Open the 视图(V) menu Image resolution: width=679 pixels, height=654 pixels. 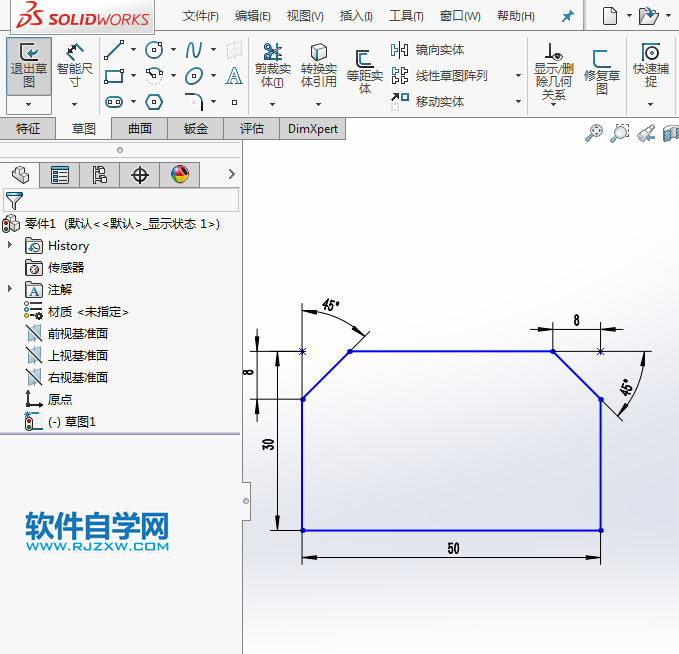[x=305, y=16]
